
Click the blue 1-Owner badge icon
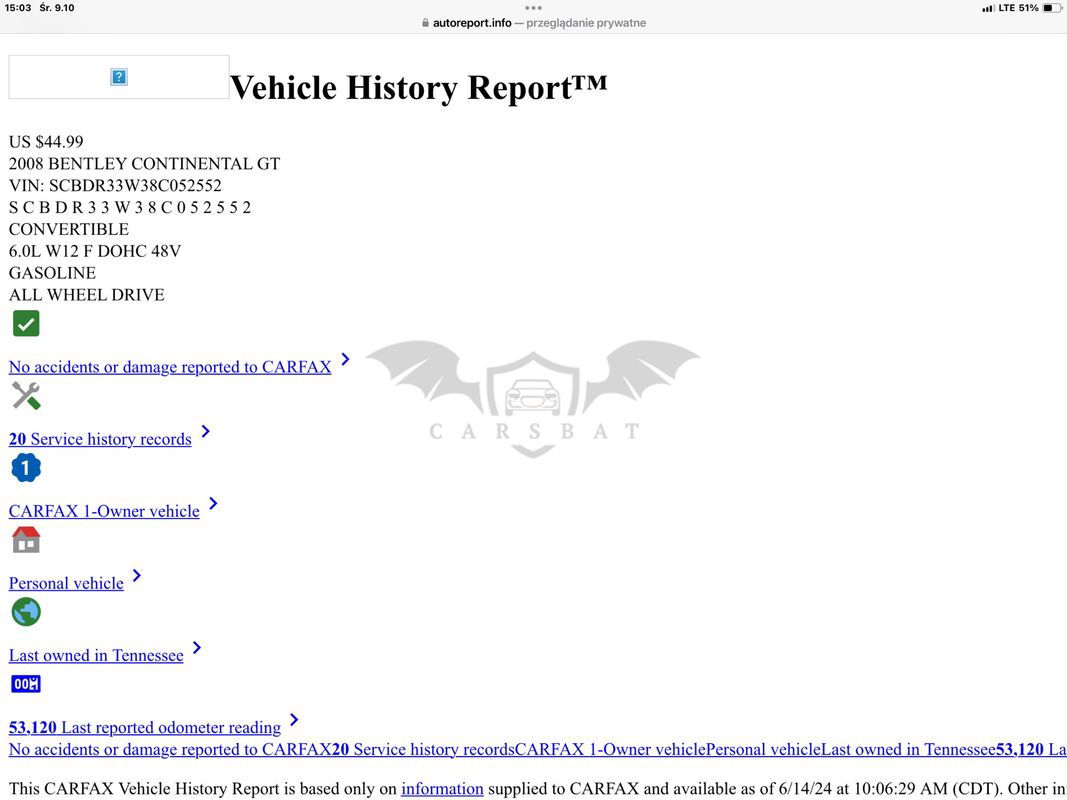pyautogui.click(x=26, y=468)
